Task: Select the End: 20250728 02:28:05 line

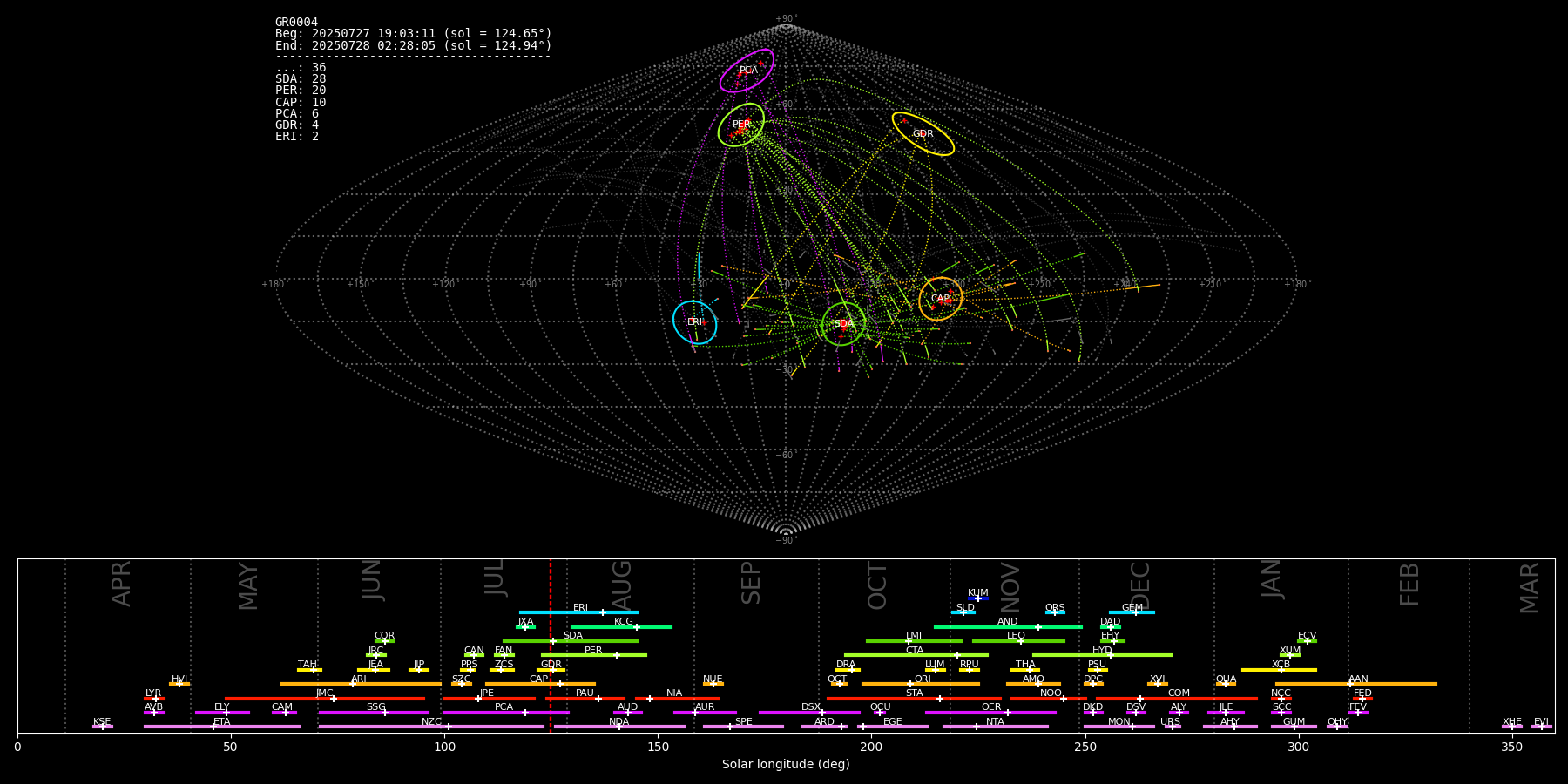Action: [414, 45]
